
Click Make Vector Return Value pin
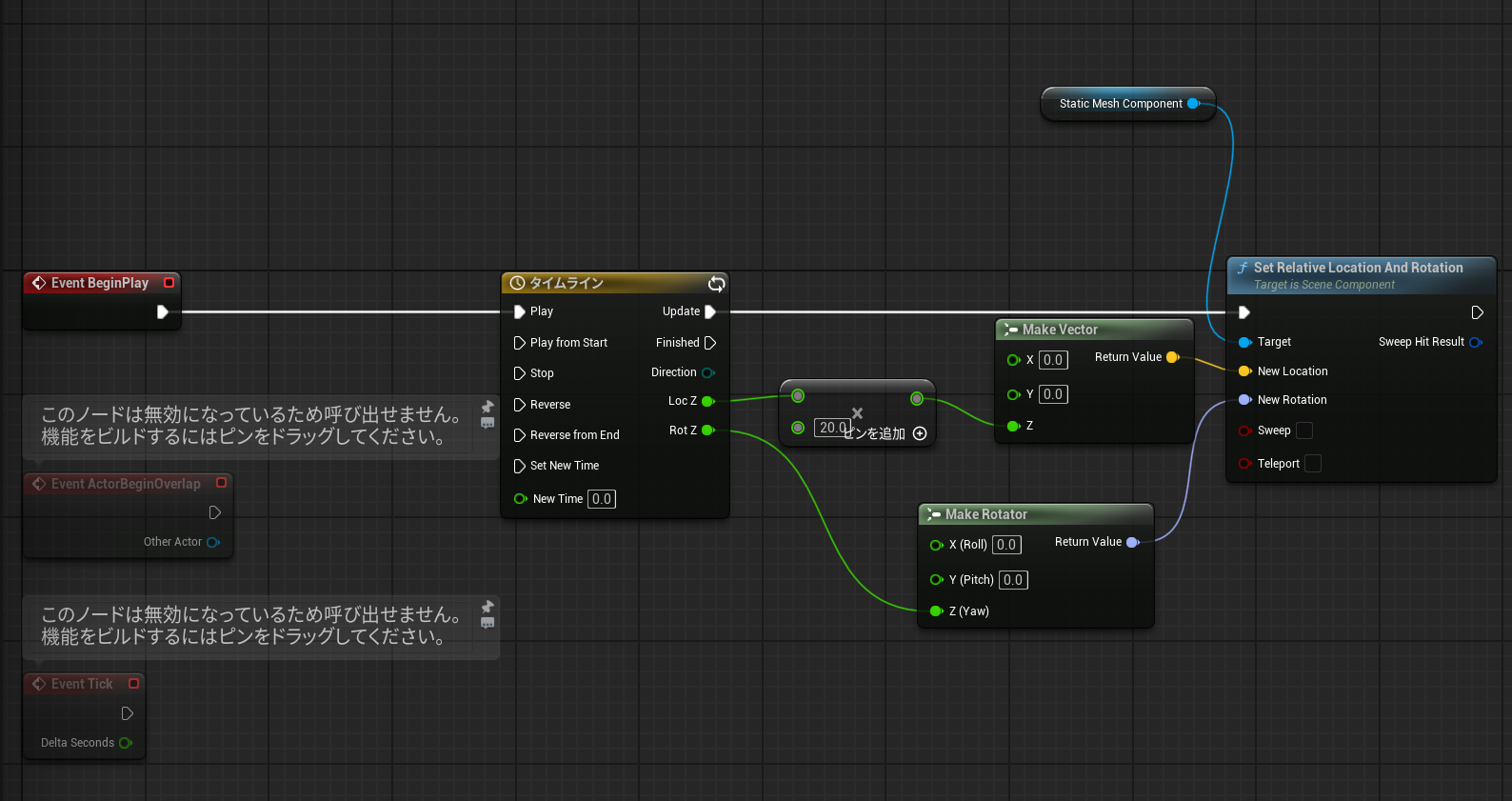coord(1173,357)
